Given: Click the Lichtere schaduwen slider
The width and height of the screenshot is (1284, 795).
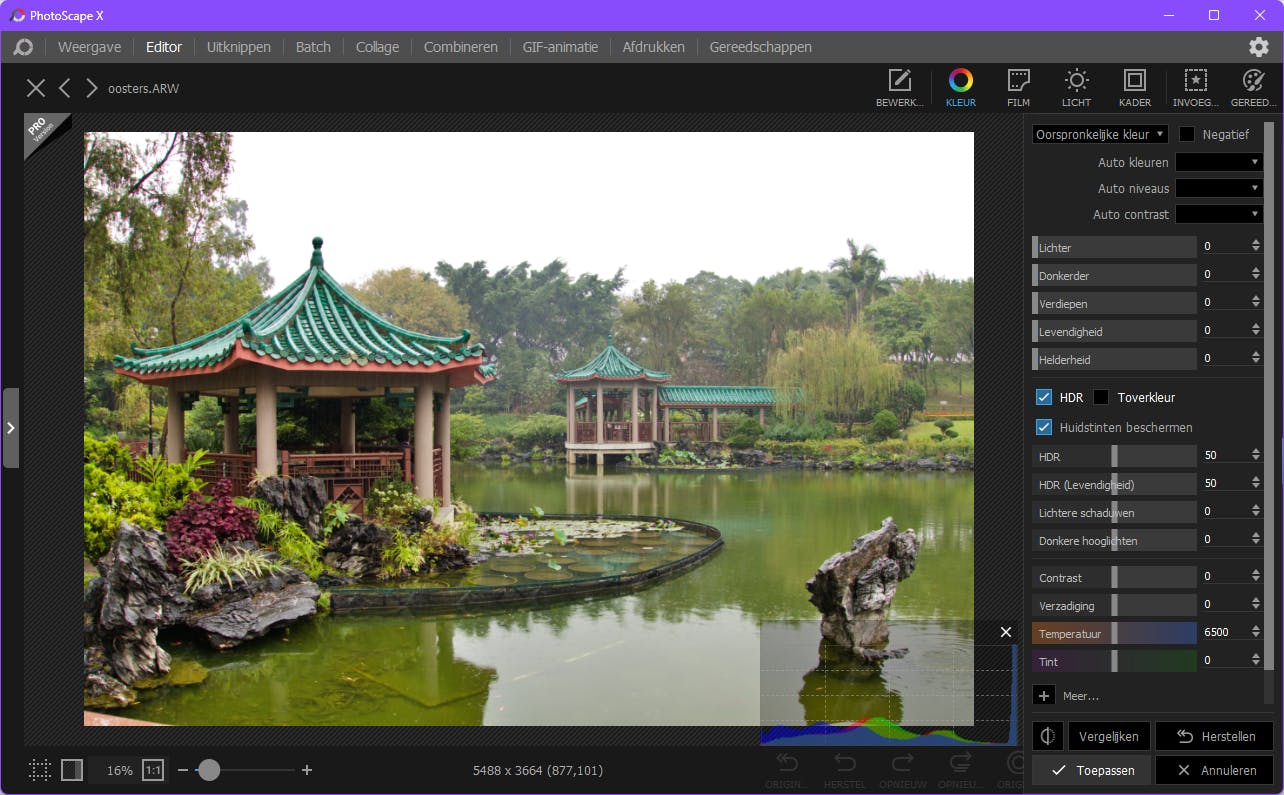Looking at the screenshot, I should pos(1115,512).
